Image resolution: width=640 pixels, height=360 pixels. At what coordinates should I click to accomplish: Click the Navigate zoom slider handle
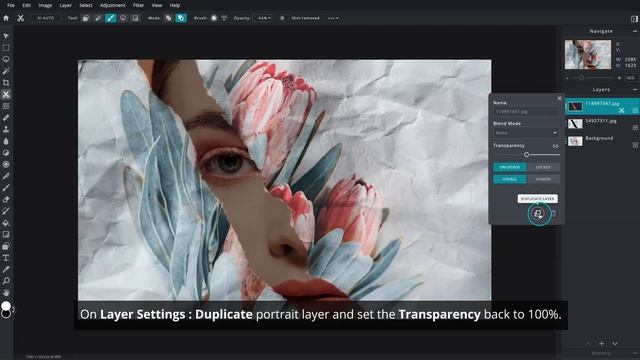click(x=581, y=78)
